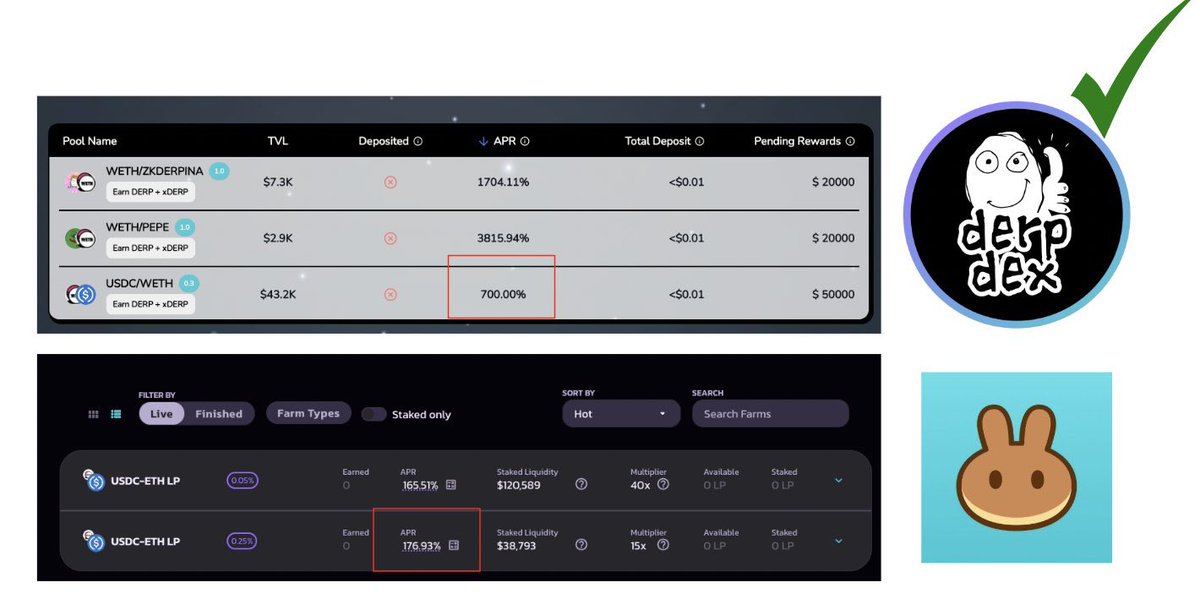Click the derpdex logo
The height and width of the screenshot is (615, 1200).
coord(1016,215)
